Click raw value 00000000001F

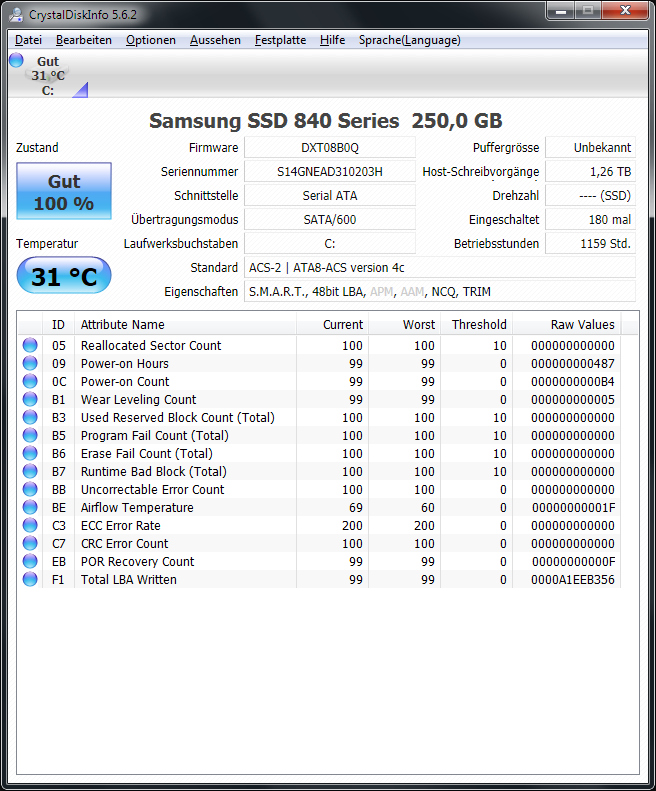click(x=573, y=507)
